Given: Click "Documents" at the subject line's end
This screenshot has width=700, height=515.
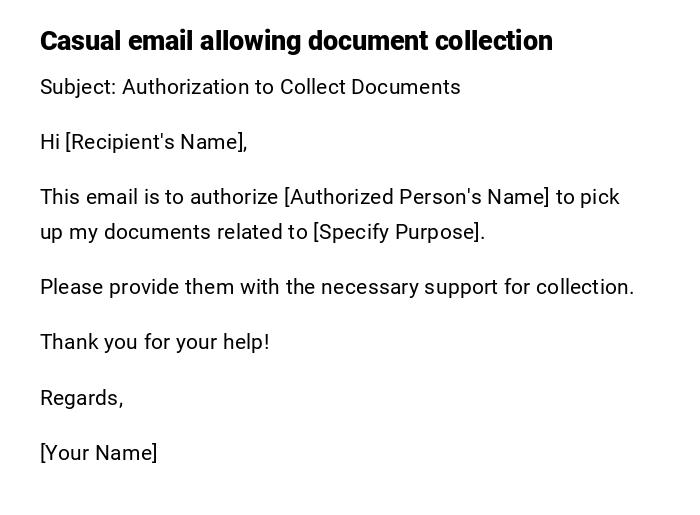Looking at the screenshot, I should click(411, 87).
